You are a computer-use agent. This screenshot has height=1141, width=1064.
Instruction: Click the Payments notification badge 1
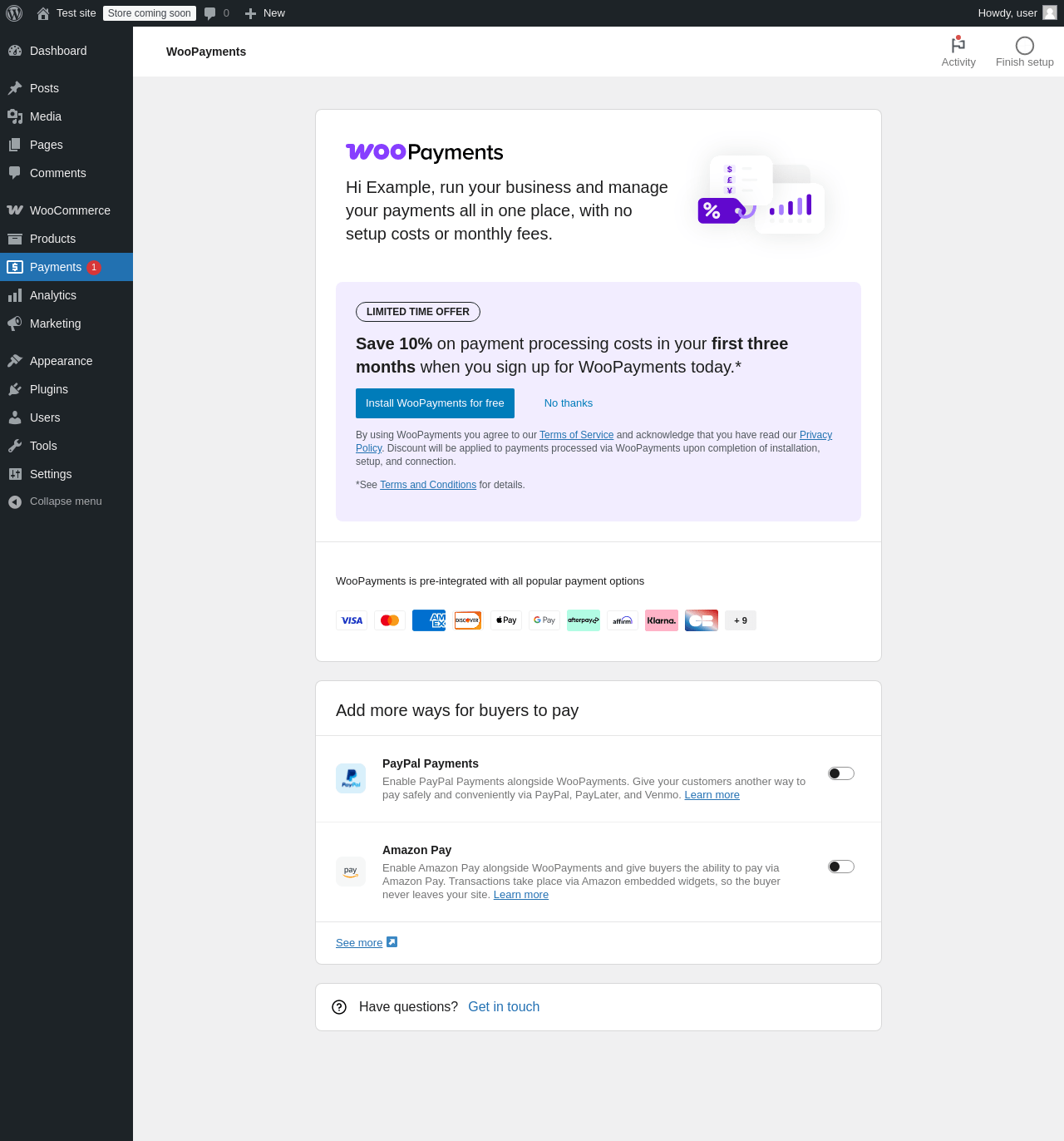click(x=94, y=267)
